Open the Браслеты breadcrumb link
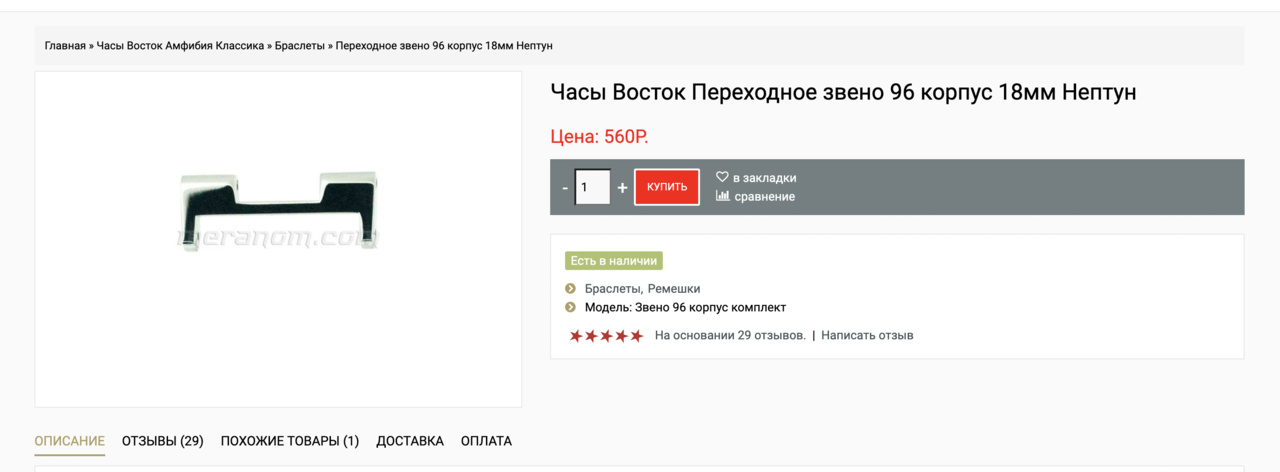 click(300, 46)
